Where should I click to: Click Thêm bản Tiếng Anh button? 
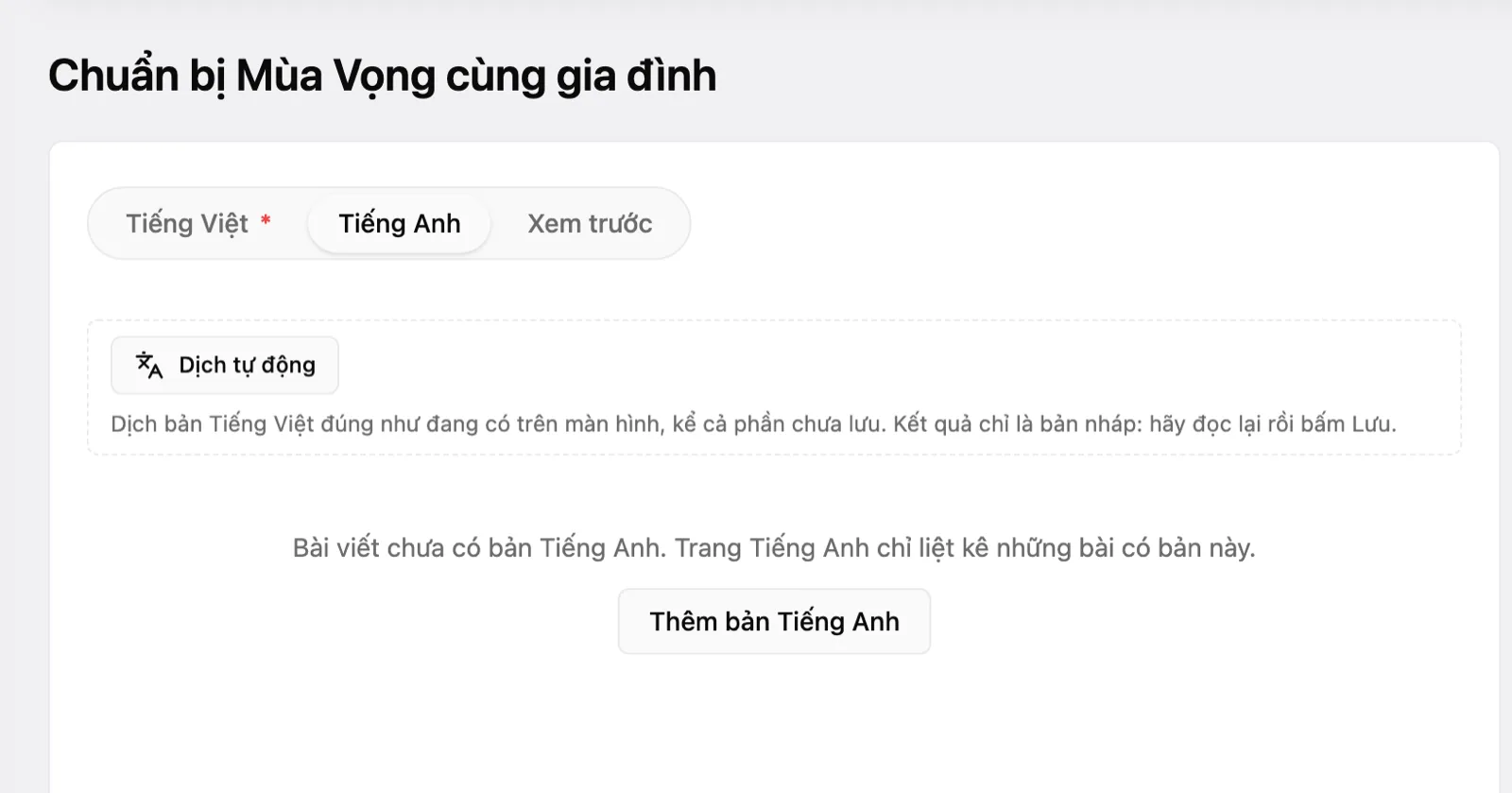pyautogui.click(x=774, y=621)
